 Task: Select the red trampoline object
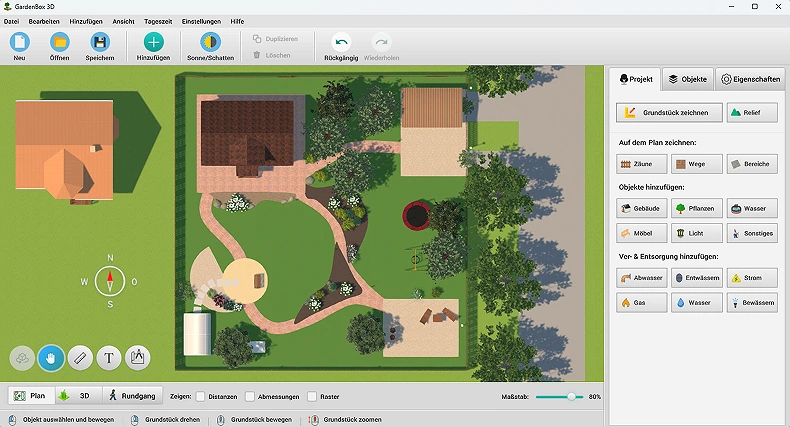click(x=417, y=215)
